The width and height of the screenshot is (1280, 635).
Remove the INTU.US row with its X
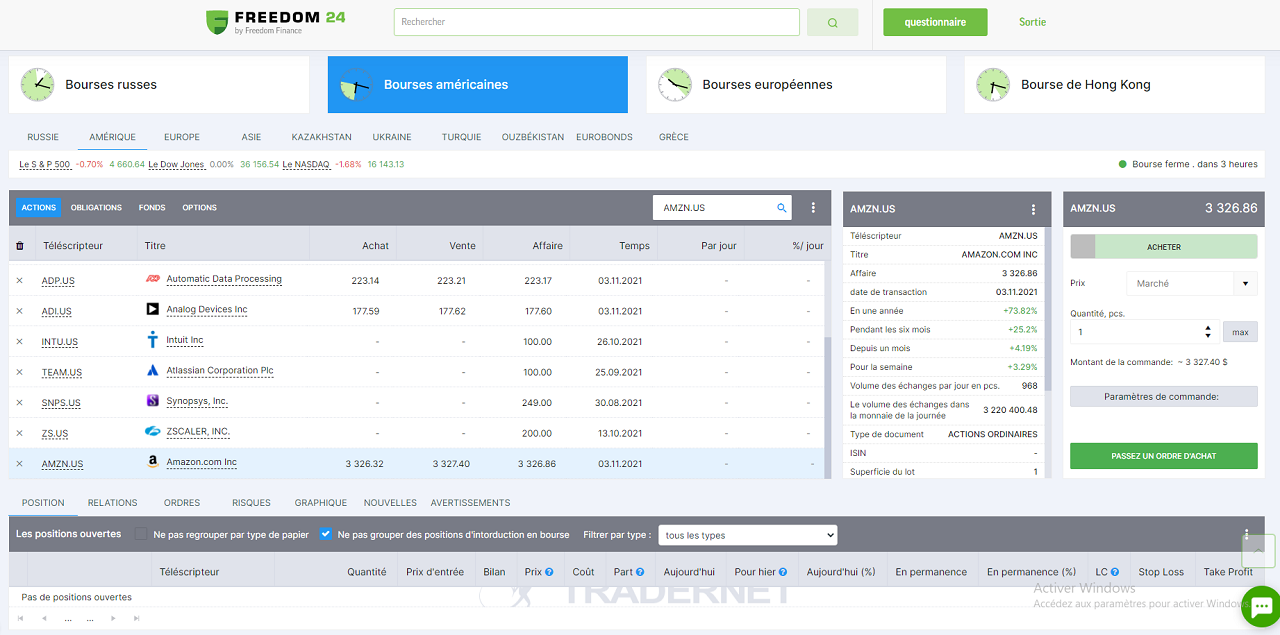19,342
